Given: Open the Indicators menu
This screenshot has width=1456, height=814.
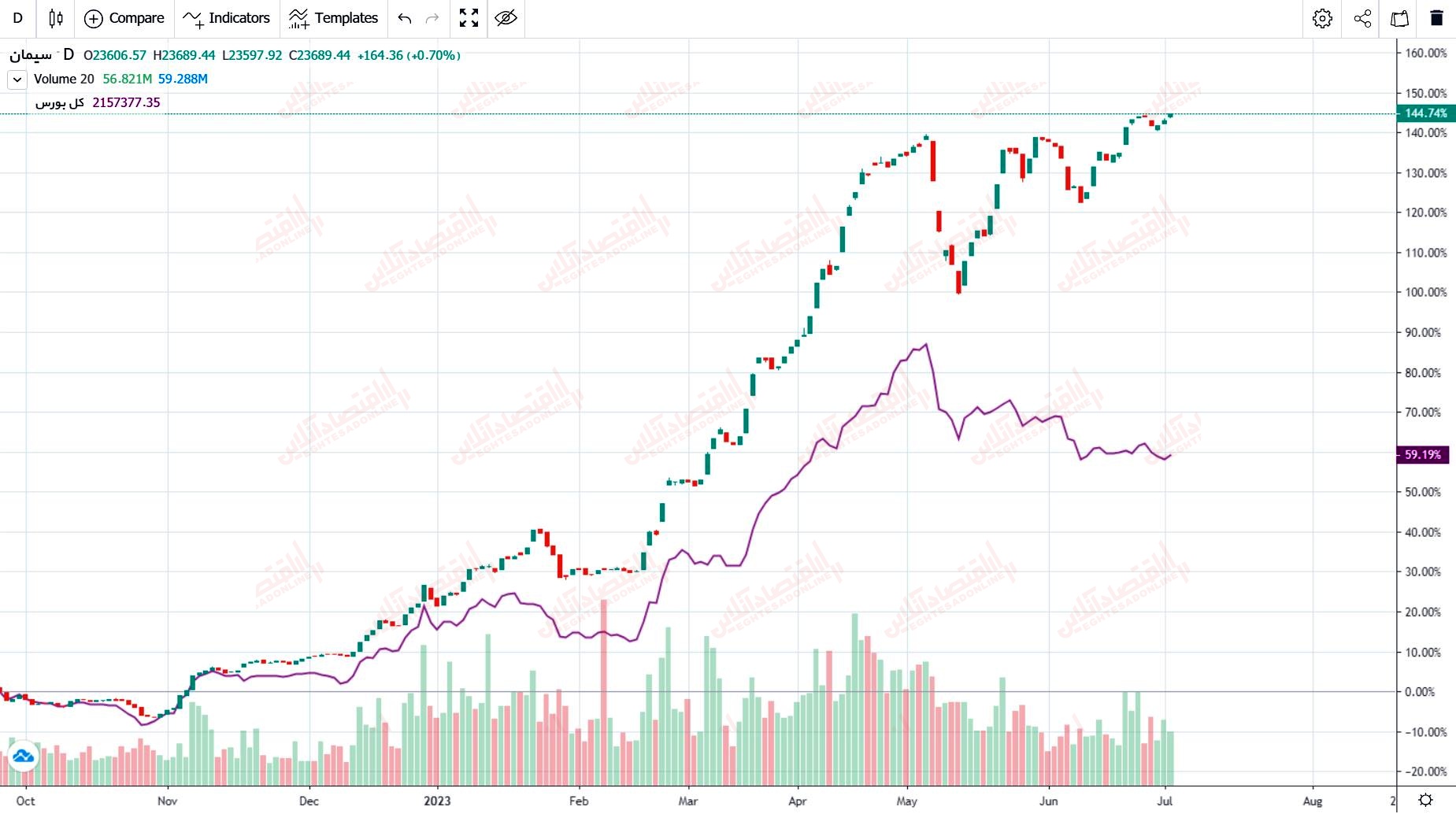Looking at the screenshot, I should (226, 18).
